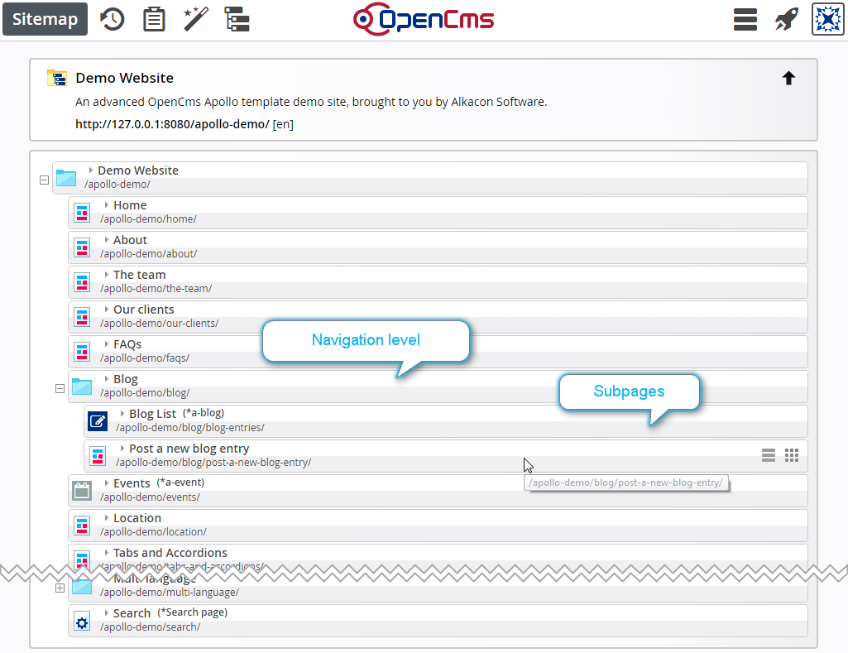This screenshot has height=653, width=848.
Task: Switch to grid view on new blog entry
Action: coord(791,455)
